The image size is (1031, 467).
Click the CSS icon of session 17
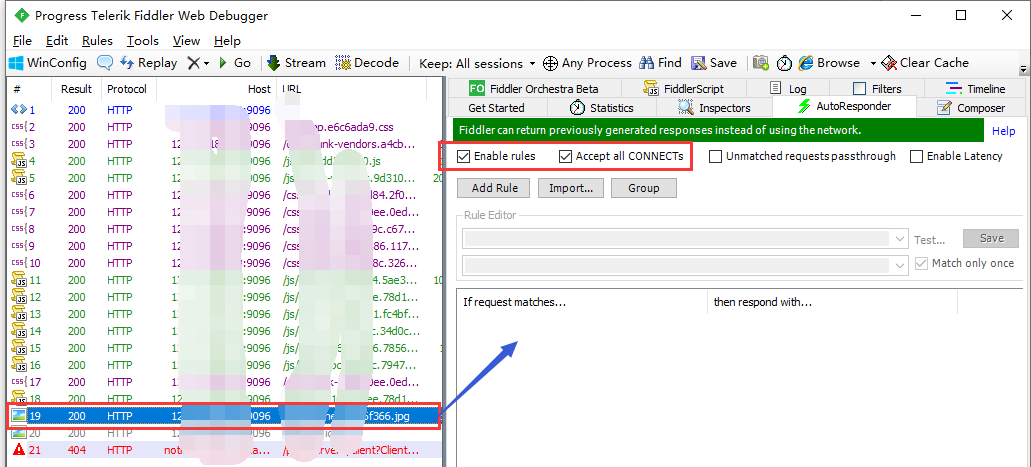coord(18,381)
